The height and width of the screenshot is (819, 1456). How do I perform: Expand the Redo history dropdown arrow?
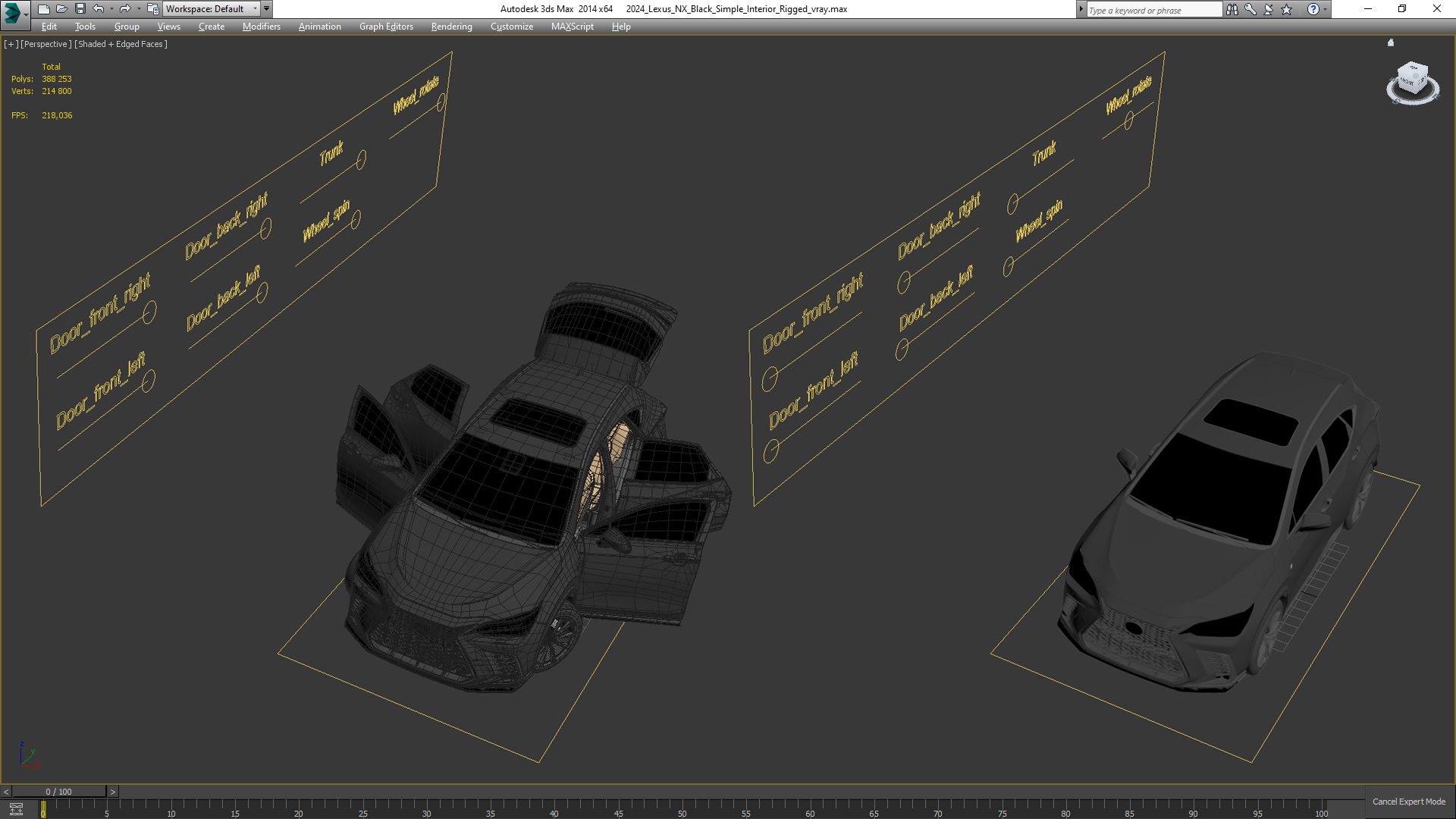click(138, 9)
